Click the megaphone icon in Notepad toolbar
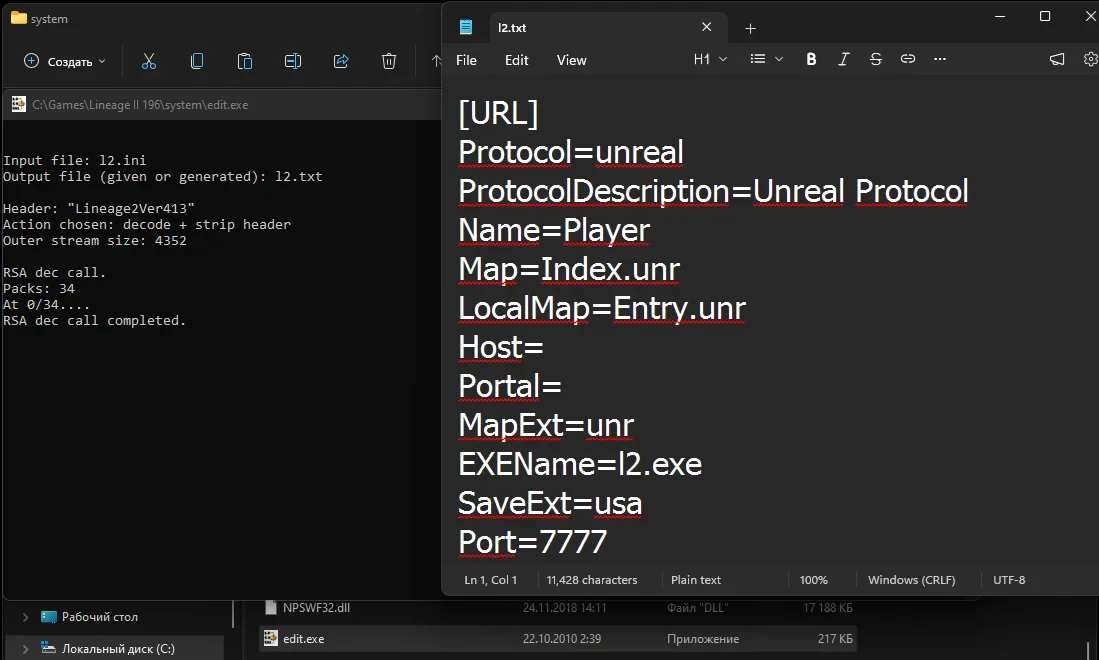The image size is (1099, 660). 1057,60
